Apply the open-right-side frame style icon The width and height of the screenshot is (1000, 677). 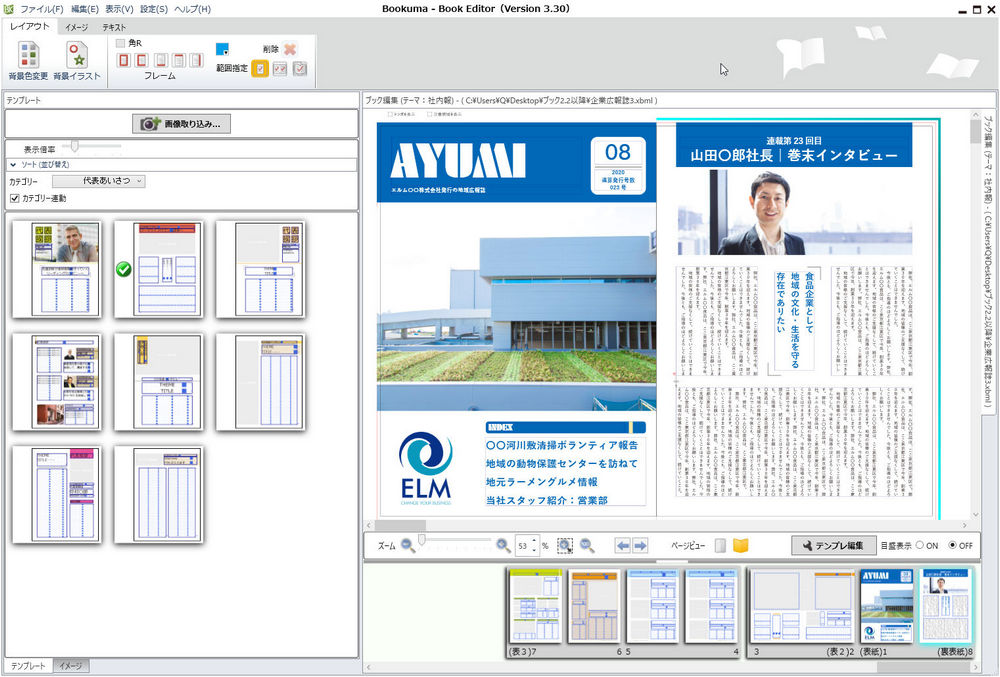click(x=142, y=61)
